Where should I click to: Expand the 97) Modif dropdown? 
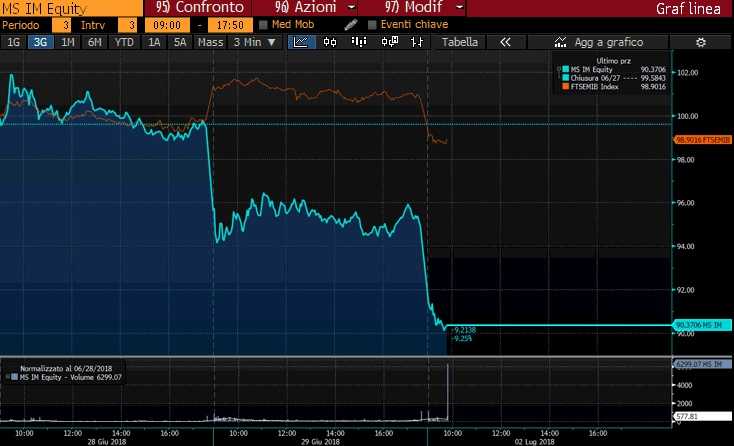pyautogui.click(x=460, y=7)
